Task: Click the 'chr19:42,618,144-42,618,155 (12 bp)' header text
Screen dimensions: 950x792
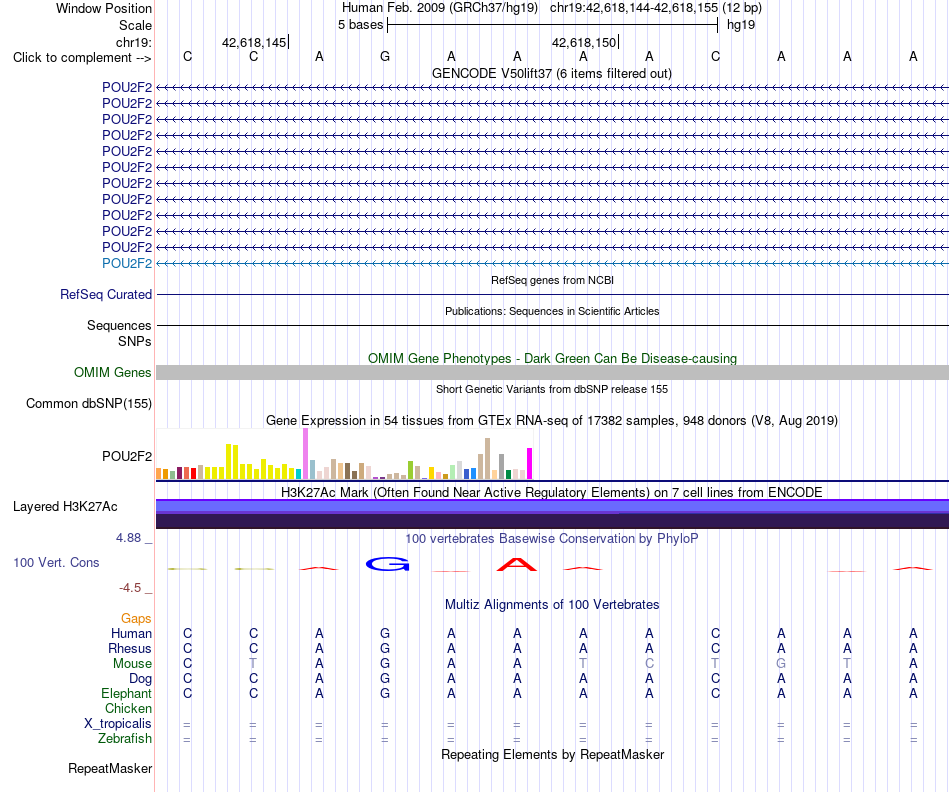Action: (x=656, y=8)
